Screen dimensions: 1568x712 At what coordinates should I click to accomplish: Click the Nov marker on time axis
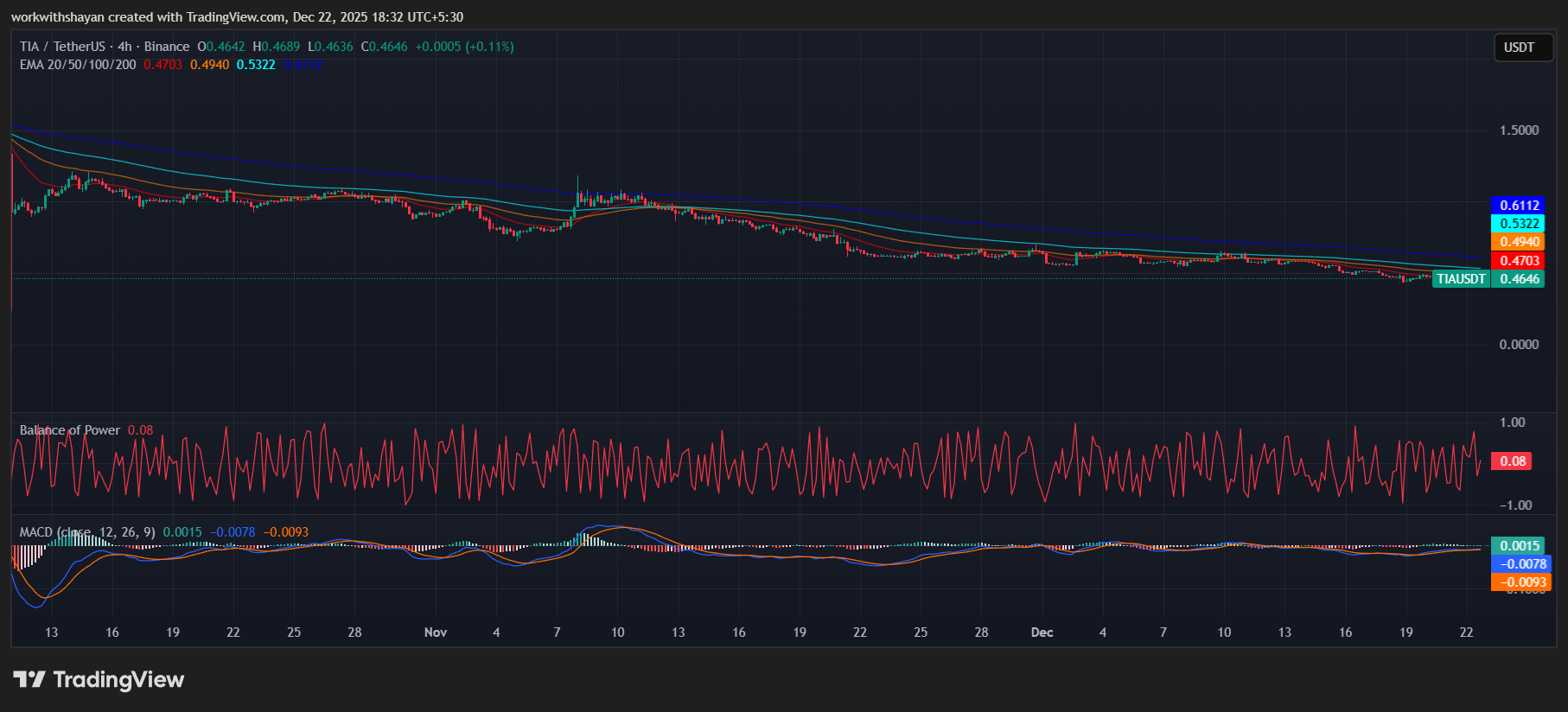click(436, 633)
